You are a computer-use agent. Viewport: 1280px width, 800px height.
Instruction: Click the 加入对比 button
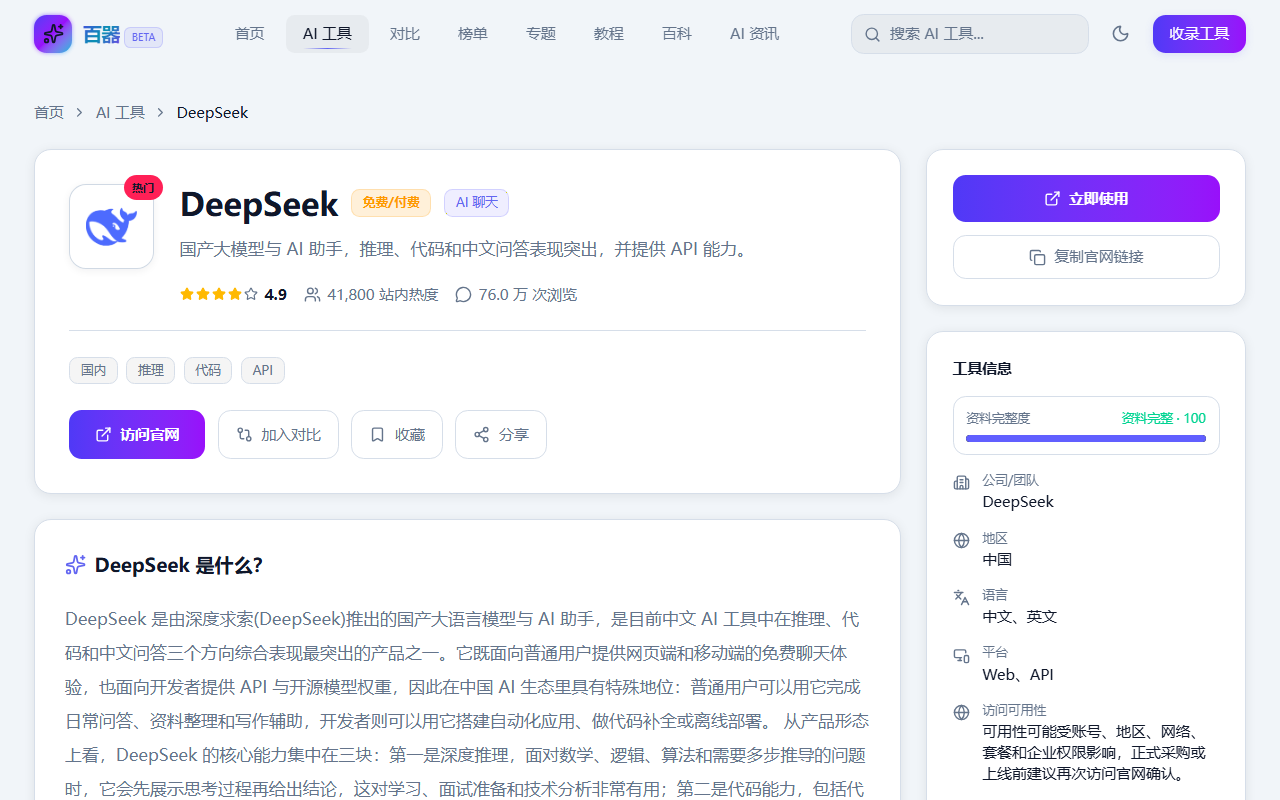[278, 435]
